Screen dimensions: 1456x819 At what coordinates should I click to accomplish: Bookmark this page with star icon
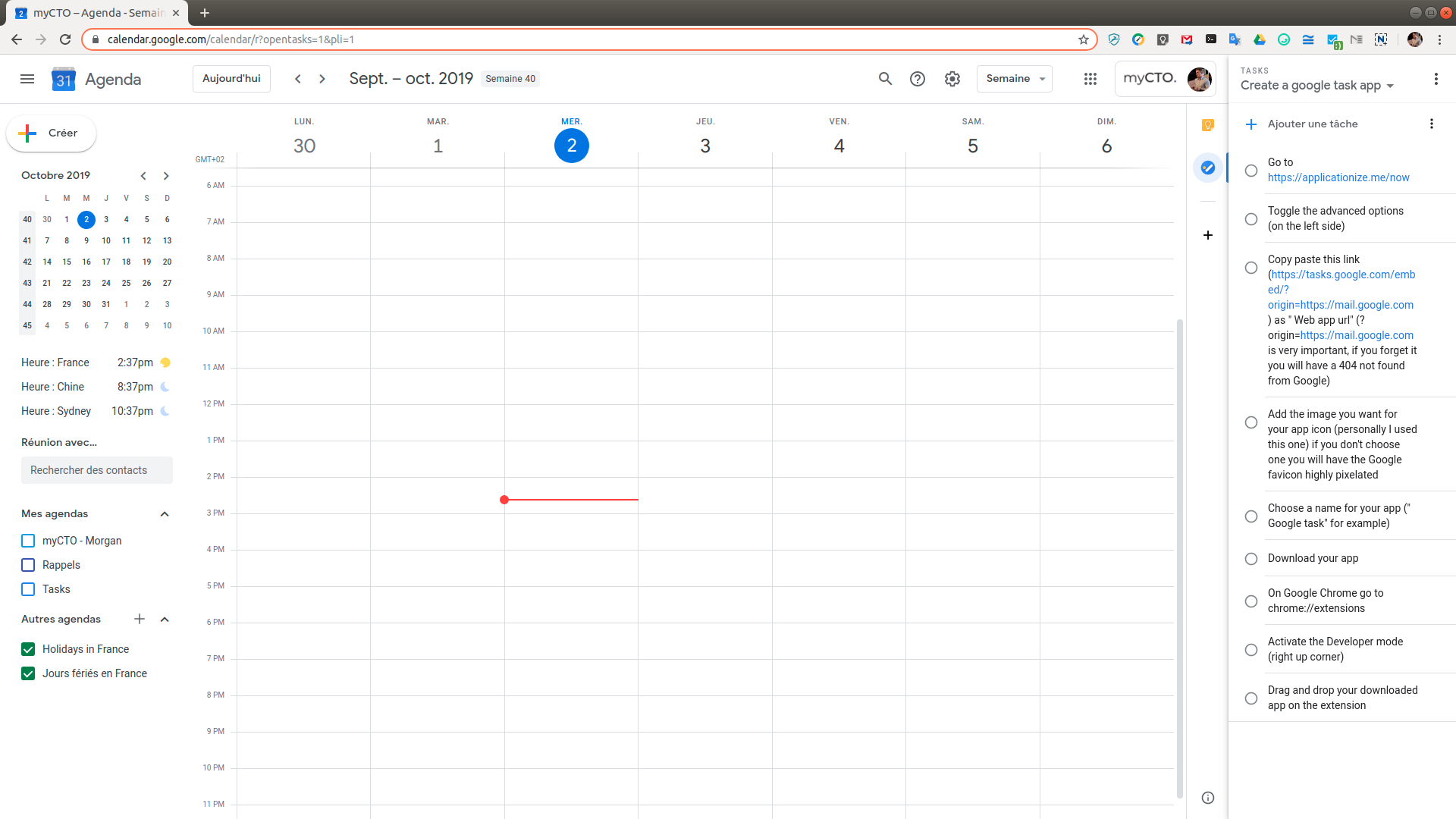point(1084,39)
